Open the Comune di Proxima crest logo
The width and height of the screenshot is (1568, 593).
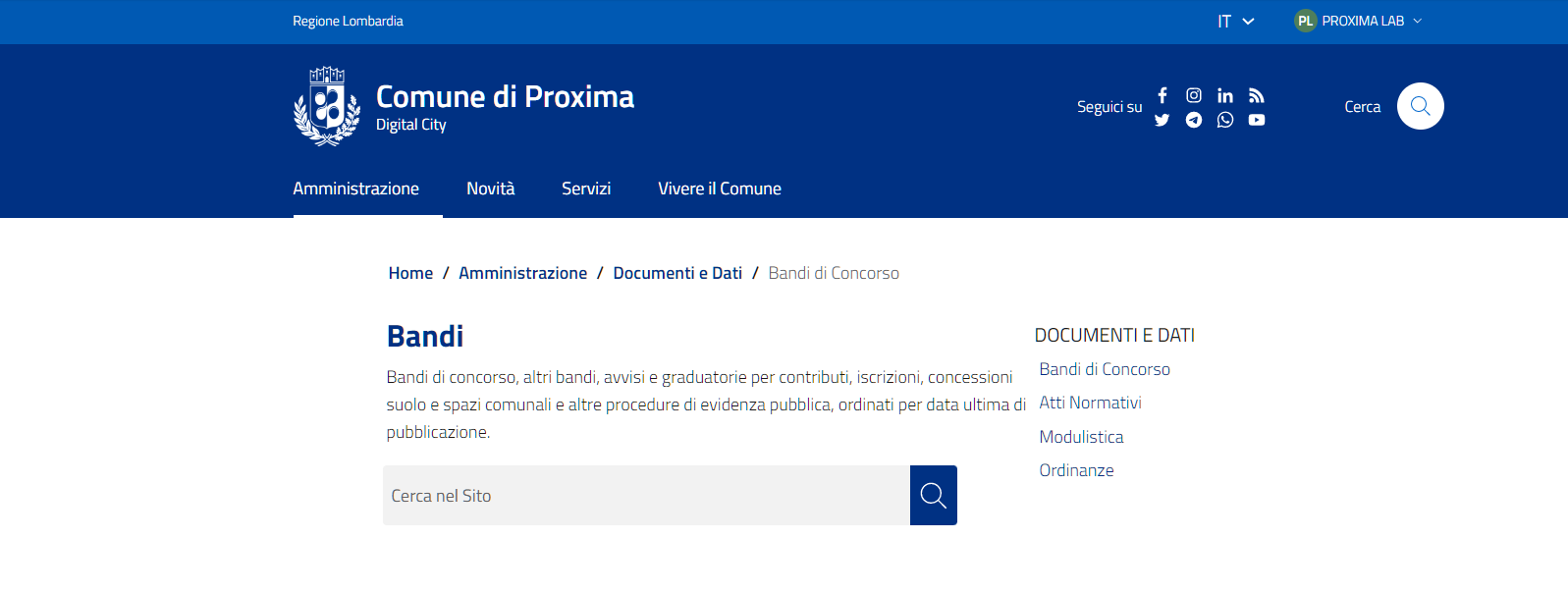(x=327, y=106)
